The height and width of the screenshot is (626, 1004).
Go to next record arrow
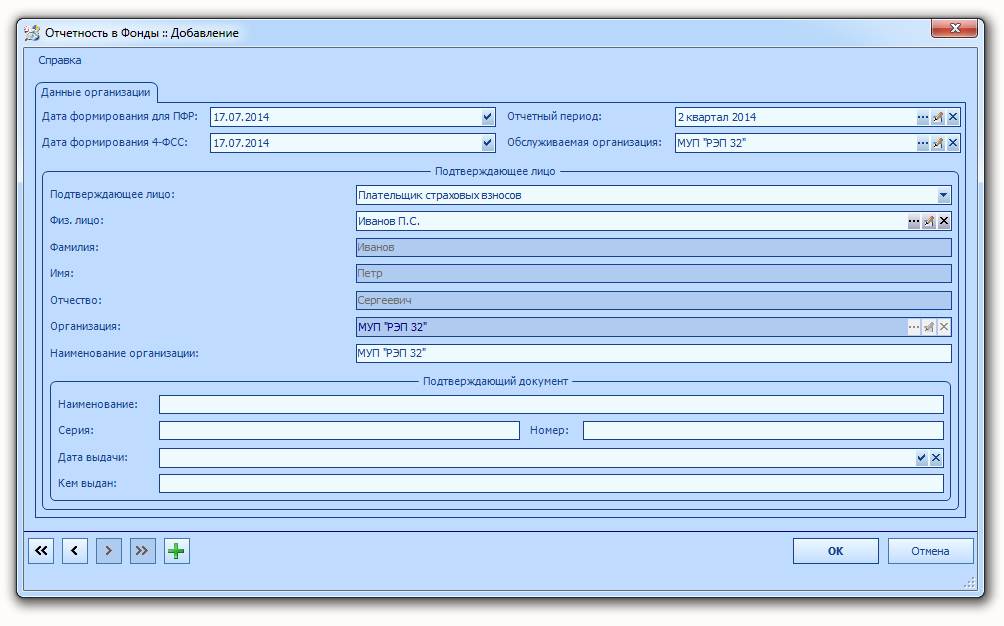pyautogui.click(x=109, y=551)
